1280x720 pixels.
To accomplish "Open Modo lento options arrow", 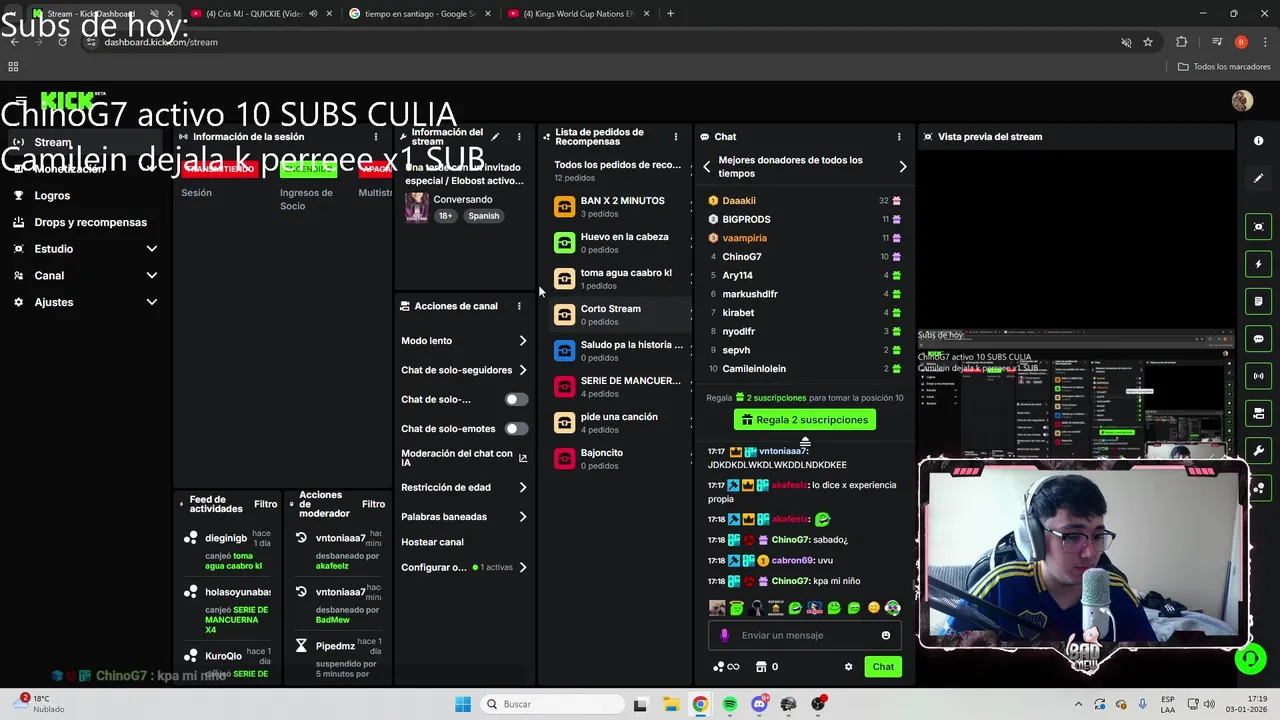I will (x=522, y=341).
